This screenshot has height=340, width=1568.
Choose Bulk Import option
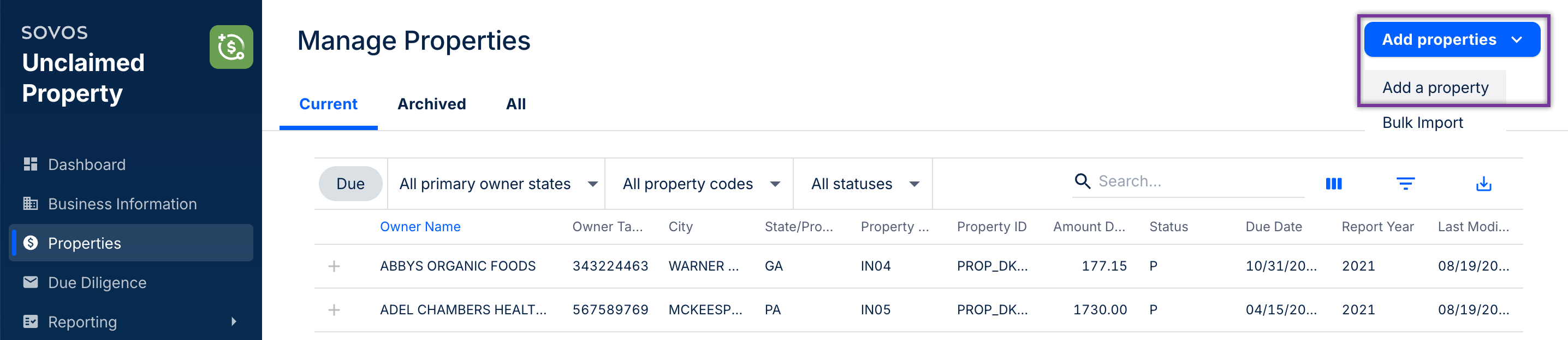point(1422,122)
